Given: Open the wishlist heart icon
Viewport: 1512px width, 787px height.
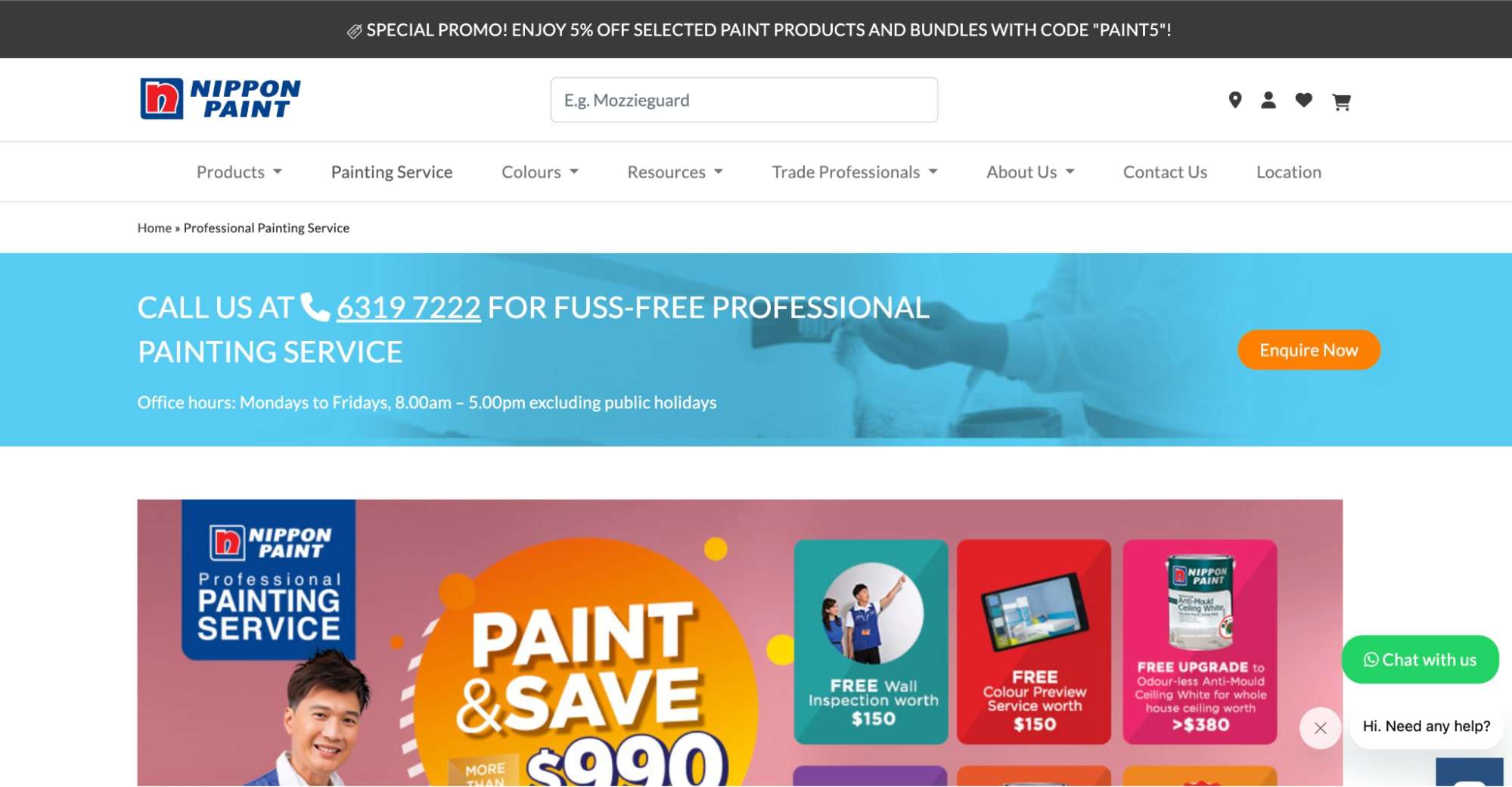Looking at the screenshot, I should pyautogui.click(x=1303, y=100).
